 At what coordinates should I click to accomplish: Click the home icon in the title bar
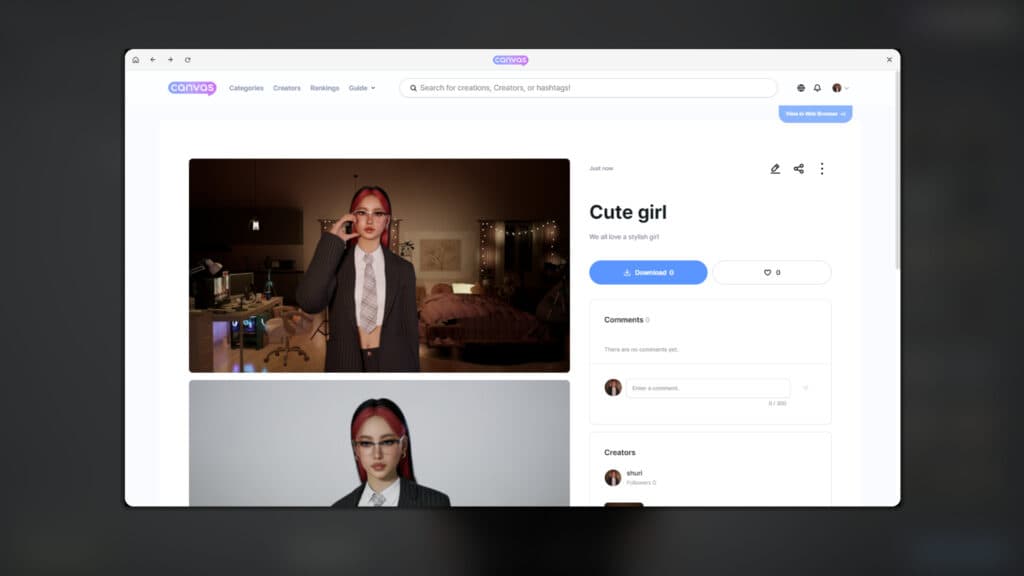(x=136, y=60)
